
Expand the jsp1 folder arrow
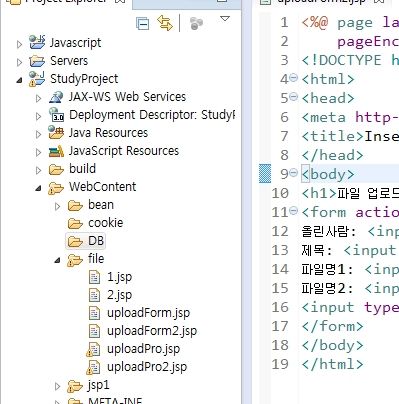[x=57, y=386]
